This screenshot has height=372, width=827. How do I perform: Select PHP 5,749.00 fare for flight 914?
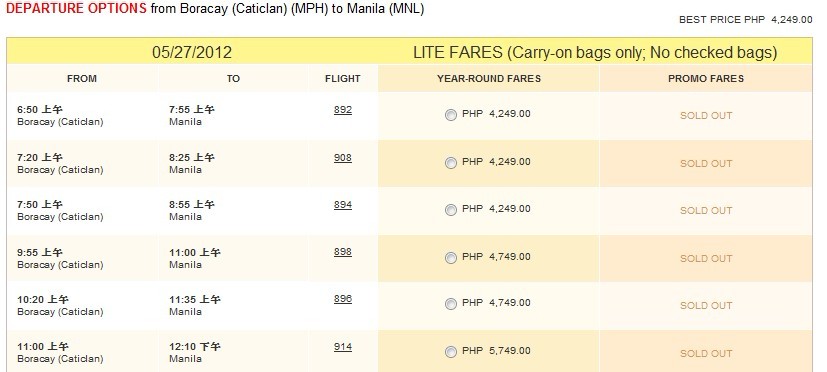450,352
